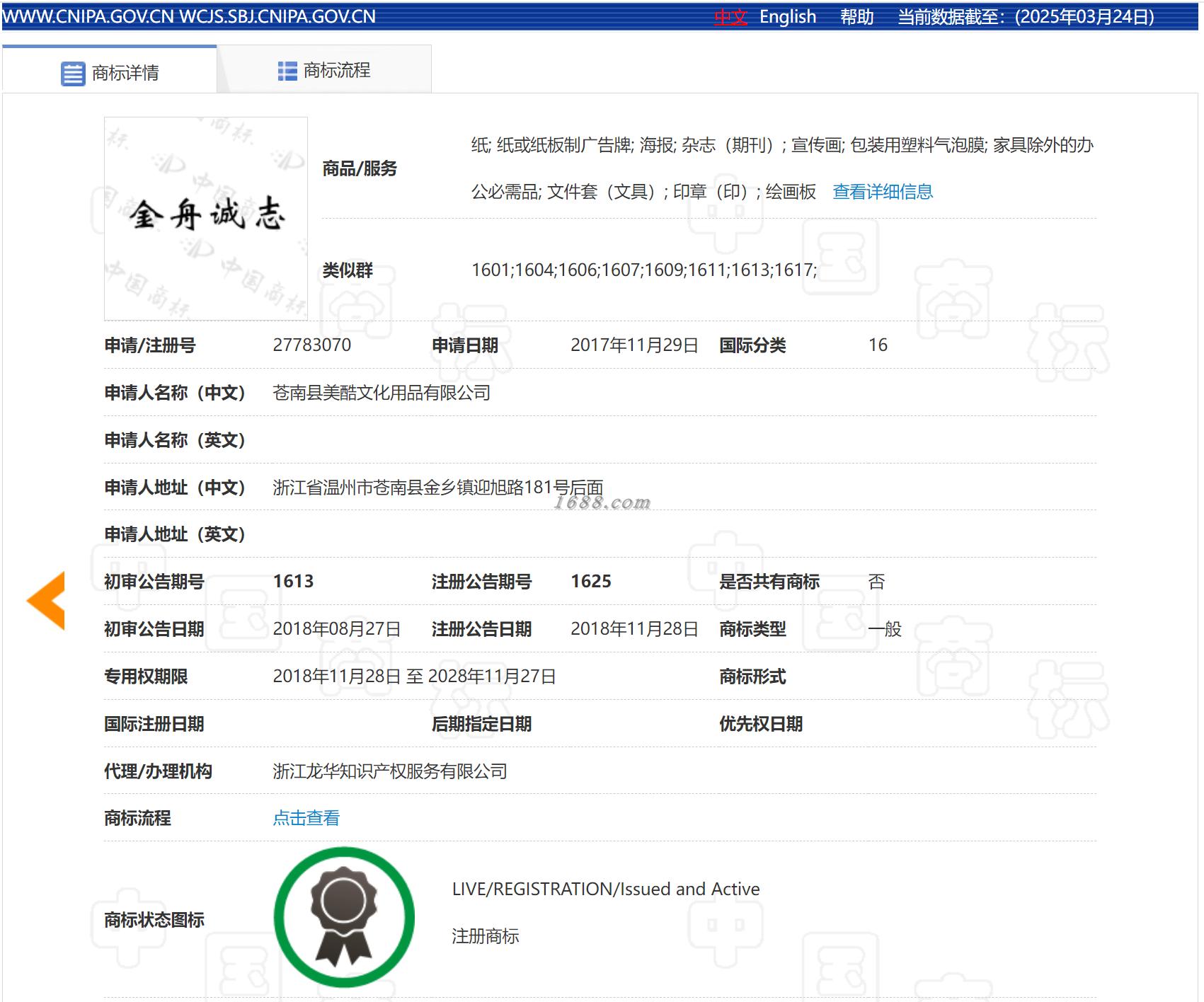Switch to the 商标流程 tab

324,70
